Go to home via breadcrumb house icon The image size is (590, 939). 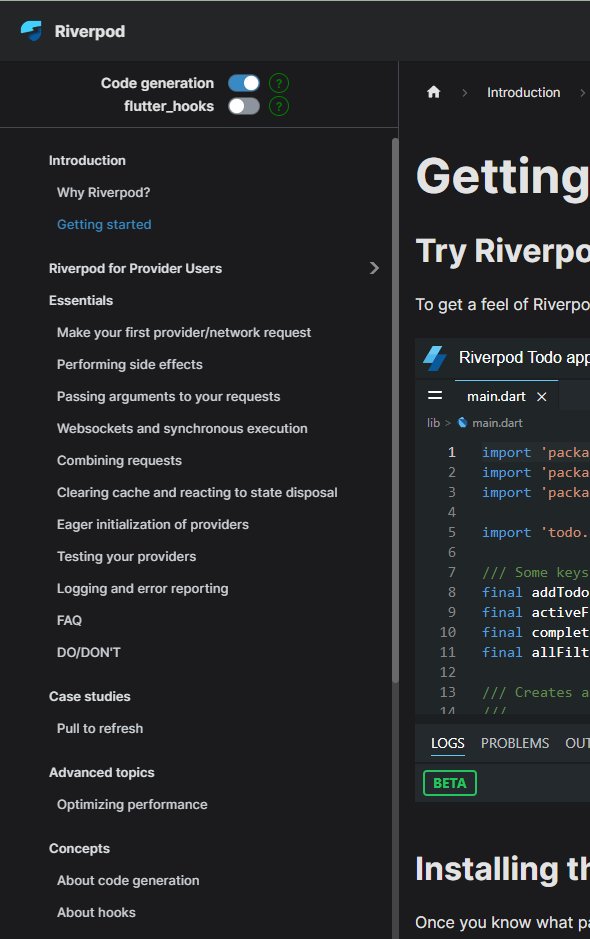pos(434,92)
